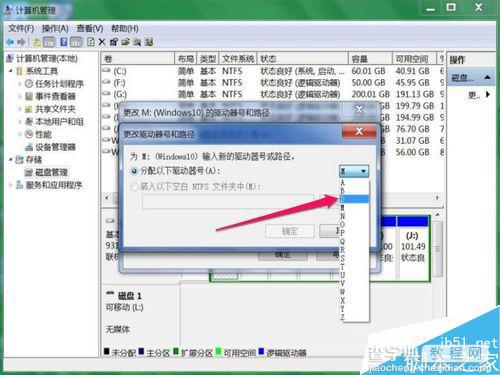The width and height of the screenshot is (500, 375).
Task: Select the (J:) 101.49 partition block
Action: pos(413,248)
